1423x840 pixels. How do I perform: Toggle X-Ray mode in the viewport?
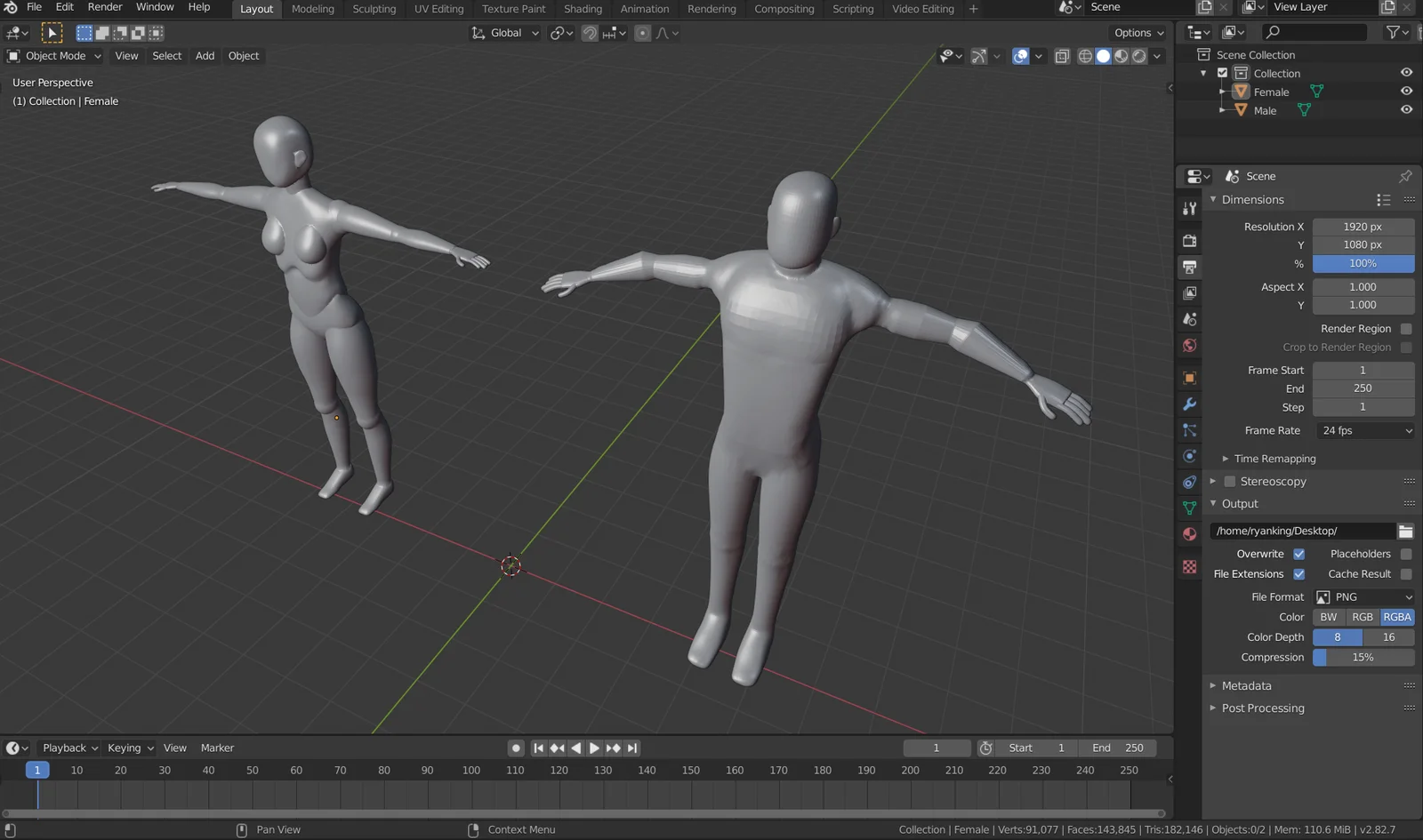click(1062, 55)
